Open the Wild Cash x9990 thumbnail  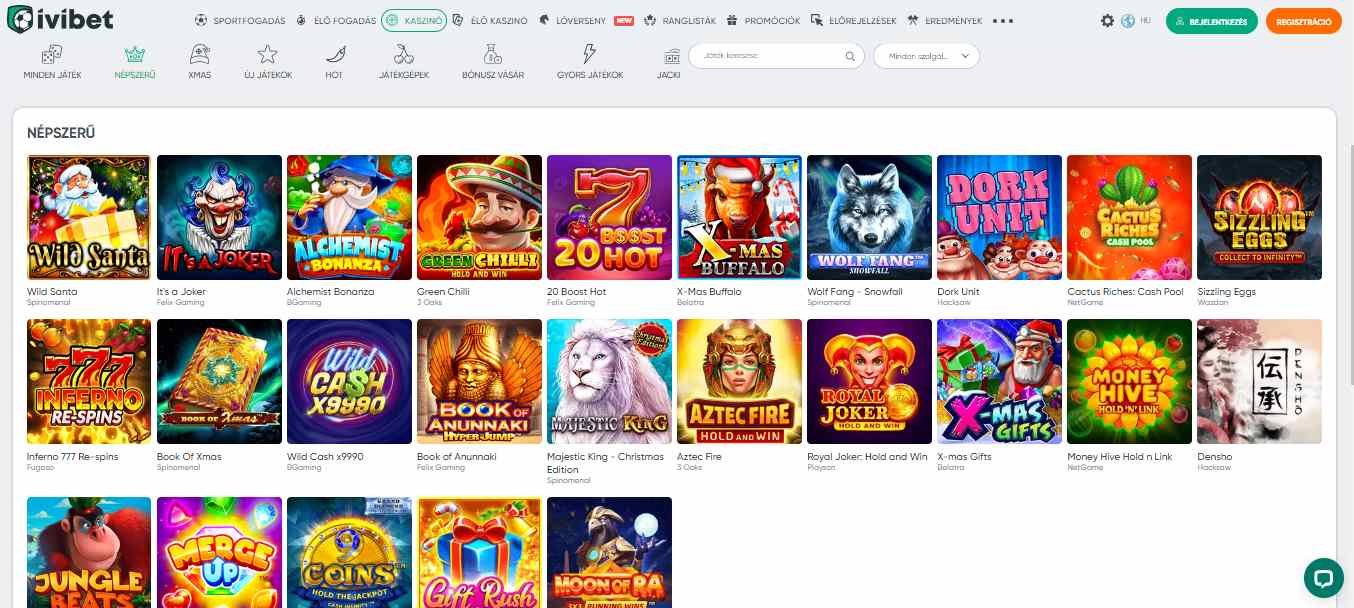(x=349, y=381)
